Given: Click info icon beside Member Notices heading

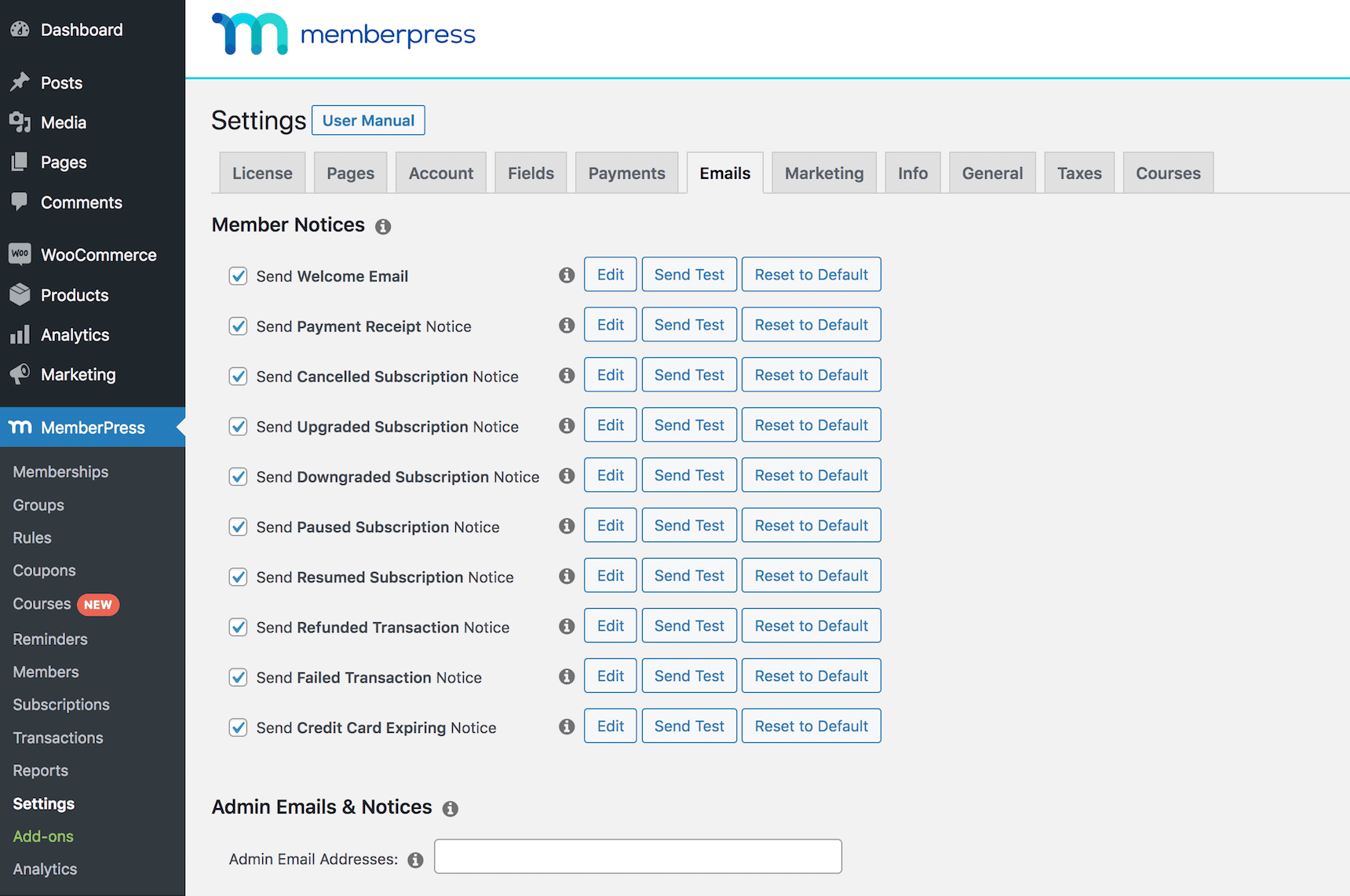Looking at the screenshot, I should [x=383, y=227].
